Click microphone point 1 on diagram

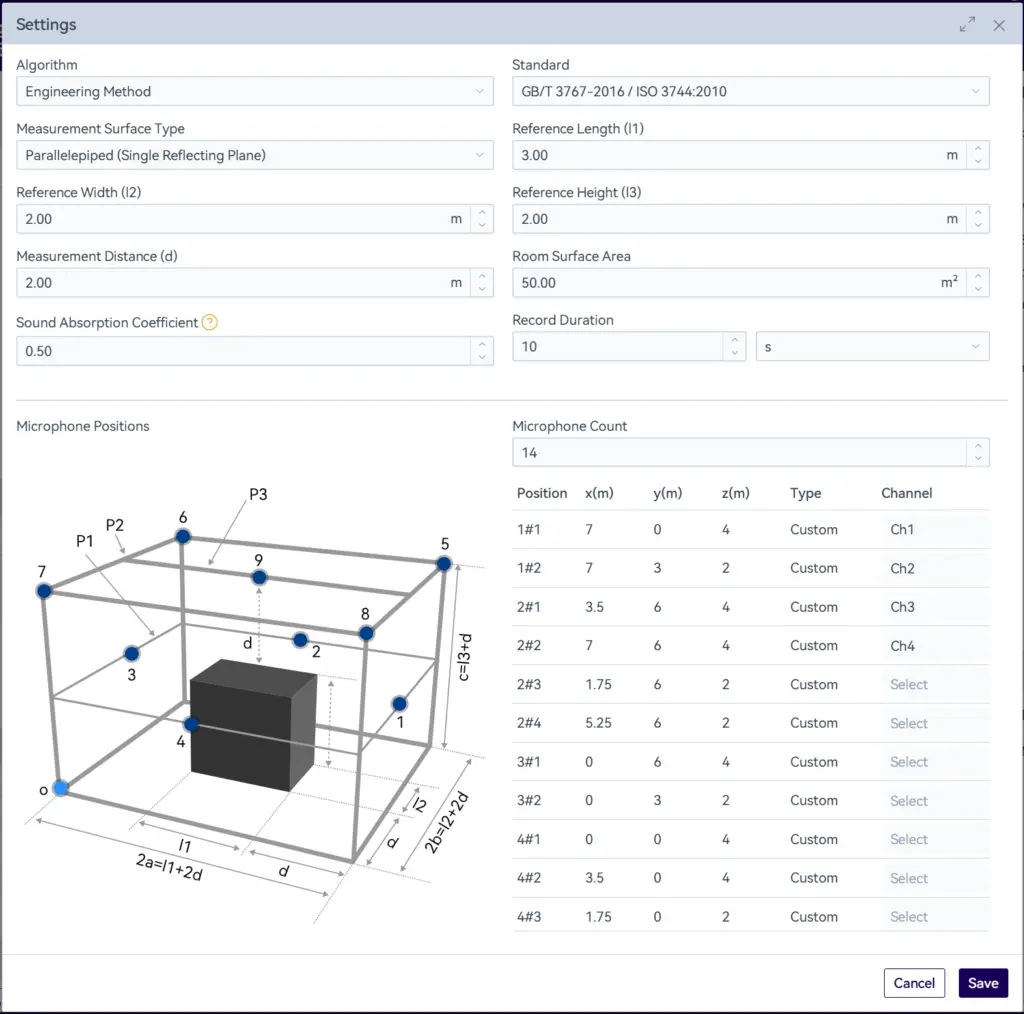(399, 703)
